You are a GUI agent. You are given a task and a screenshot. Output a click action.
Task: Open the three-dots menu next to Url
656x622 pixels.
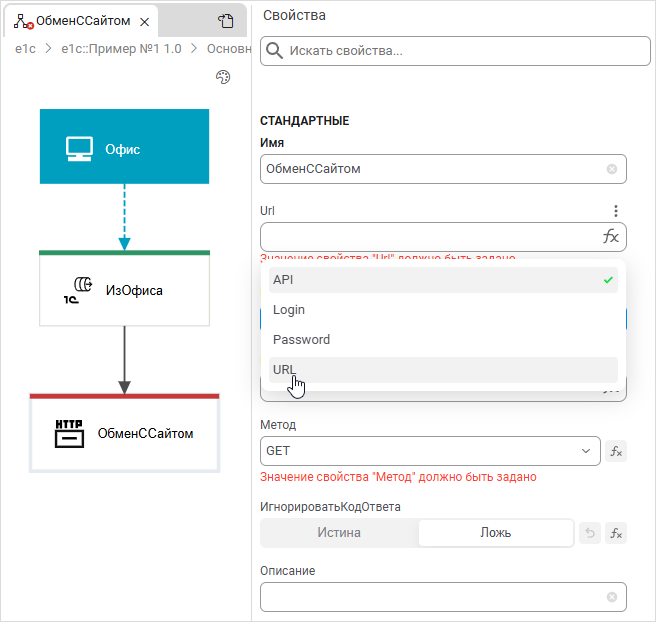pos(616,211)
